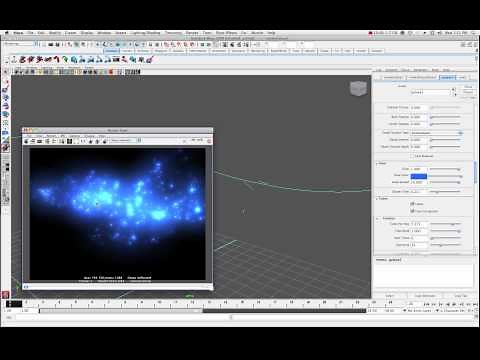Click the Load Attributes button
Viewport: 480px width, 360px height.
(x=425, y=296)
